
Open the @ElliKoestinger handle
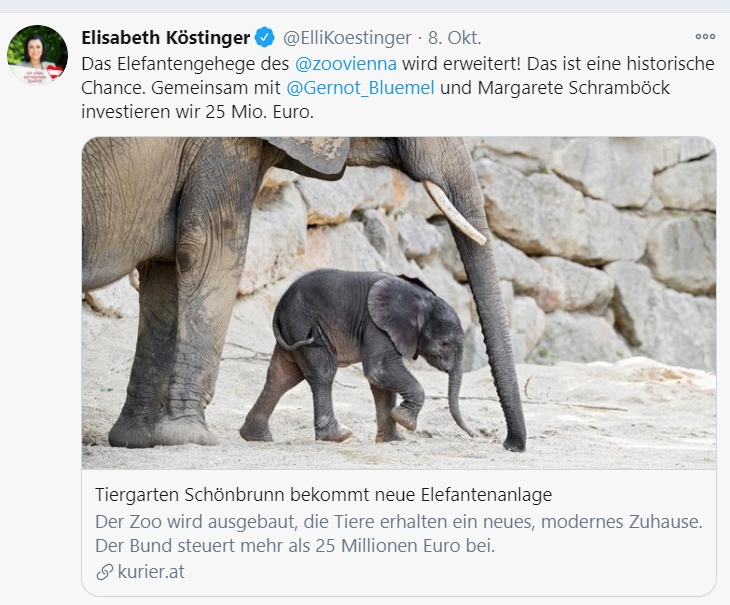(x=347, y=38)
